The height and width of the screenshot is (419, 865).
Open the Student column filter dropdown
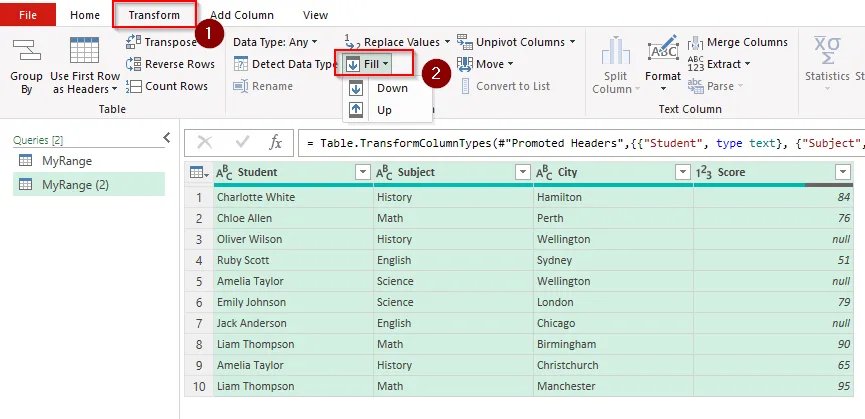(x=362, y=173)
